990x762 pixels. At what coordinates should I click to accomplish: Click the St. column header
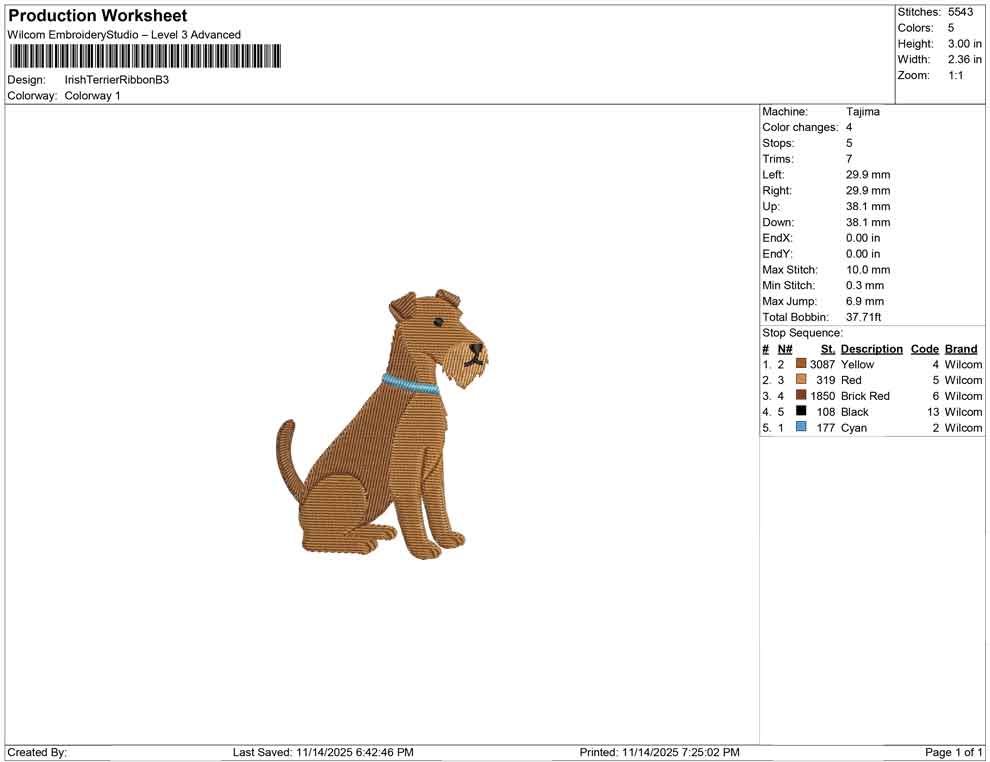826,348
